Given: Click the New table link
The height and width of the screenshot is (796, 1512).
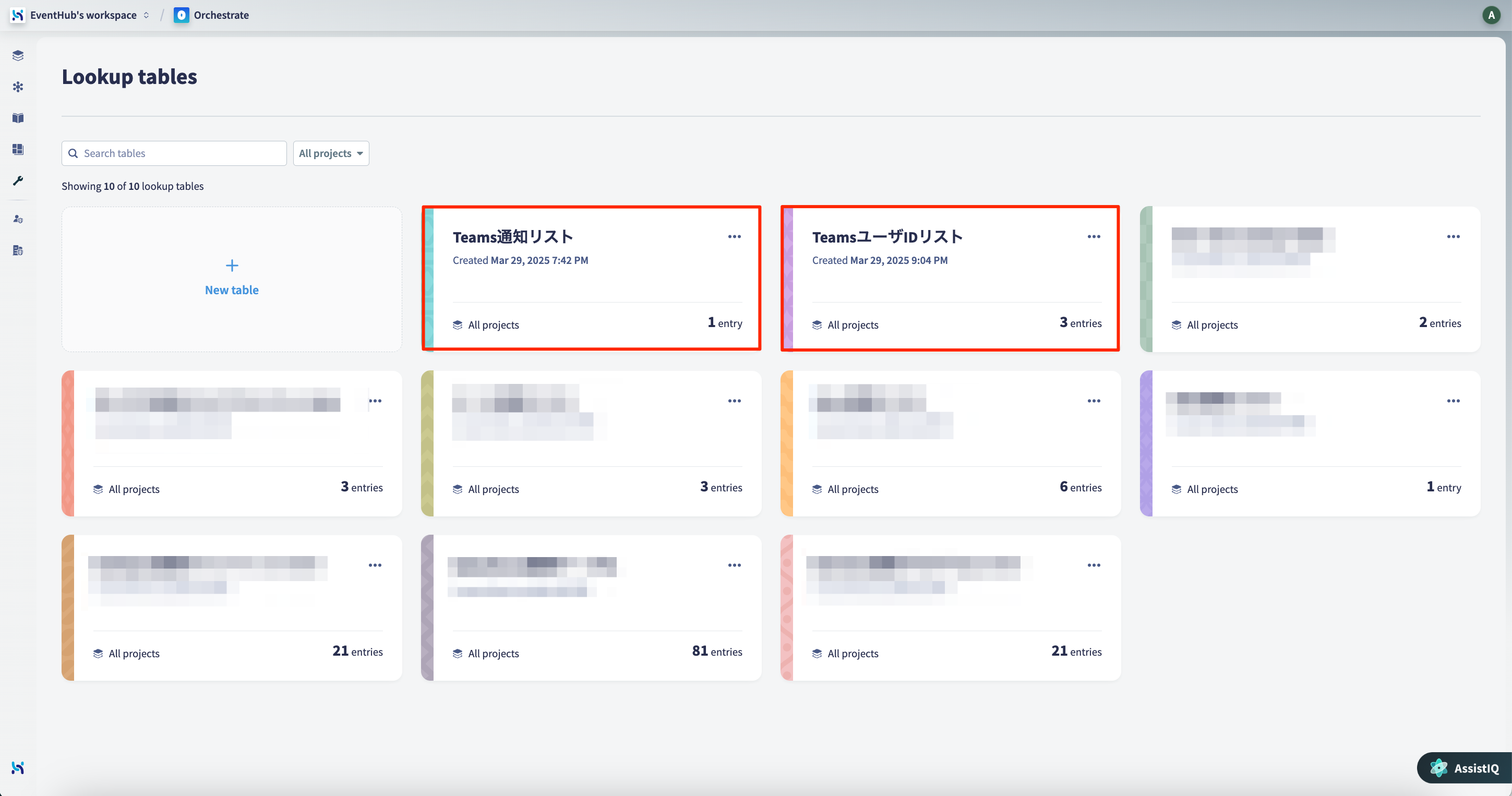Looking at the screenshot, I should pos(232,290).
